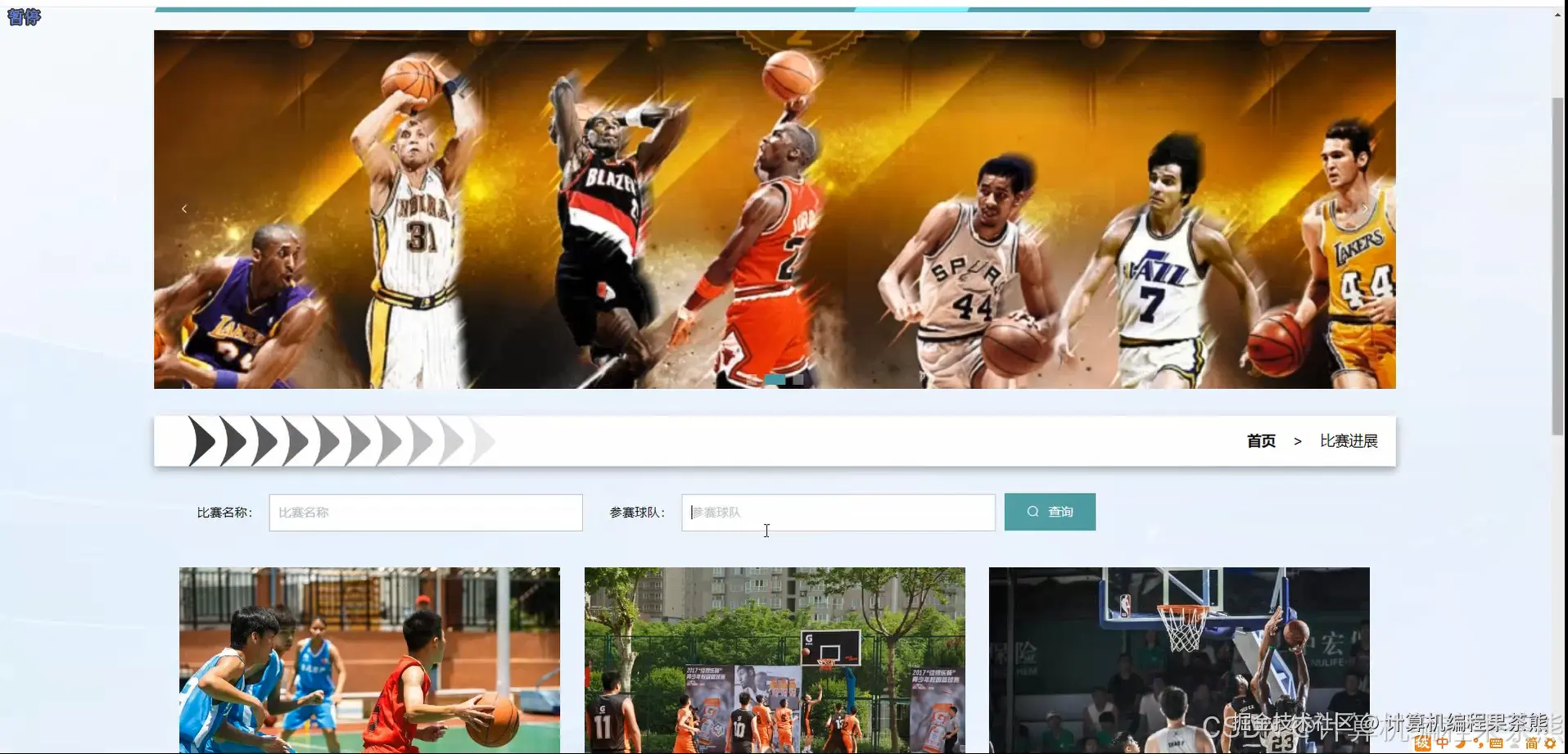The width and height of the screenshot is (1568, 754).
Task: Click the magnifier icon in the 查询 button
Action: pyautogui.click(x=1033, y=512)
